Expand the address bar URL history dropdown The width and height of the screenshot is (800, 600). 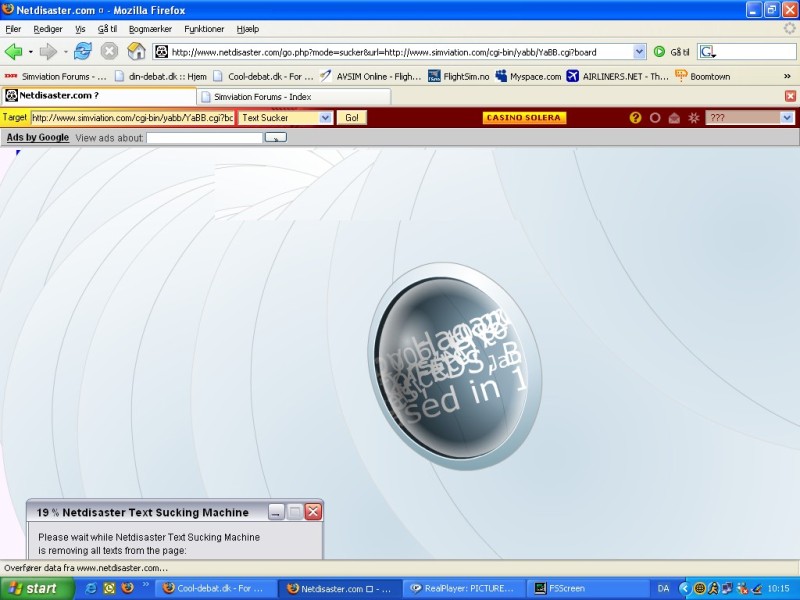640,52
